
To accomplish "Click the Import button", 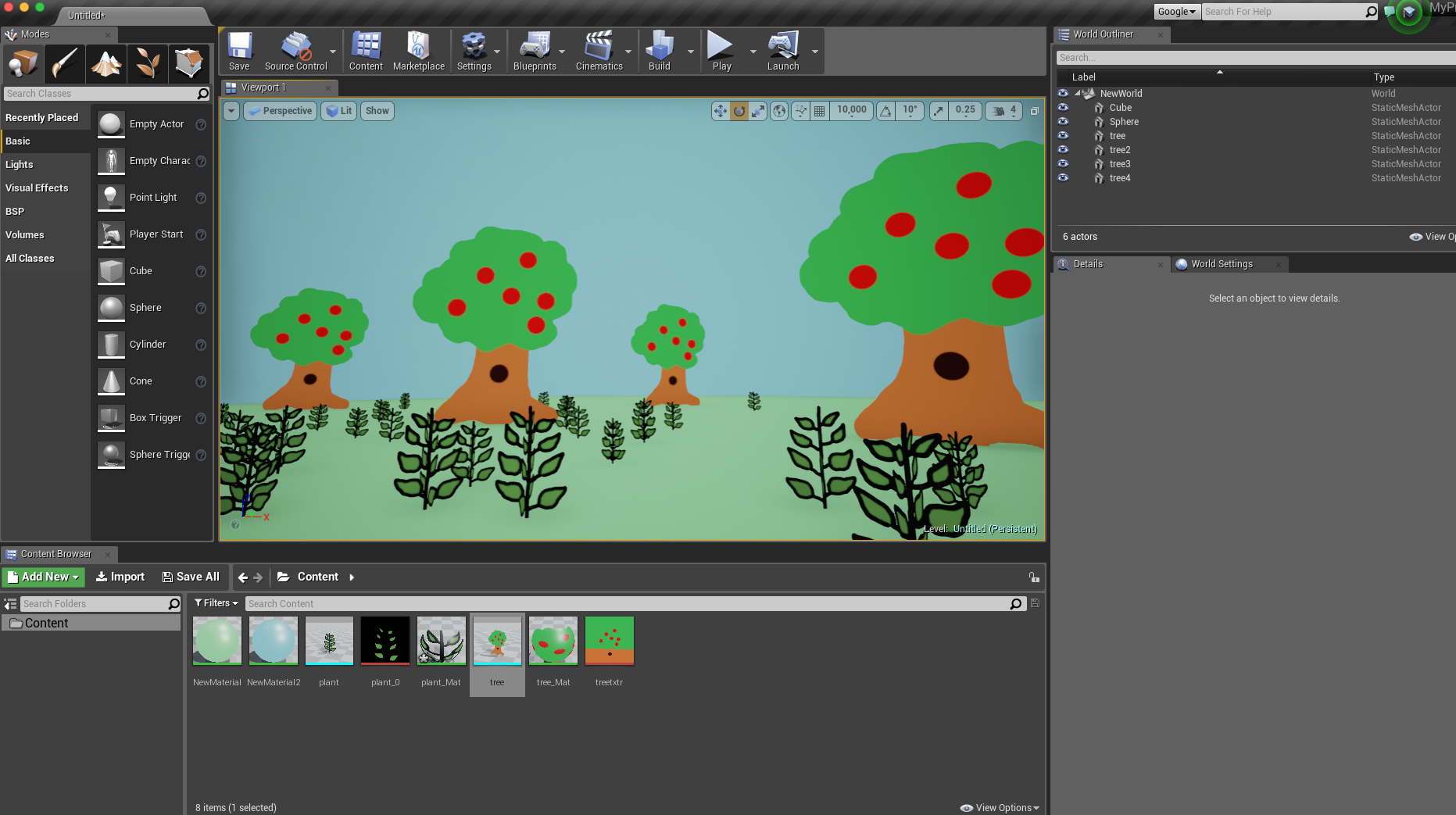I will [120, 577].
